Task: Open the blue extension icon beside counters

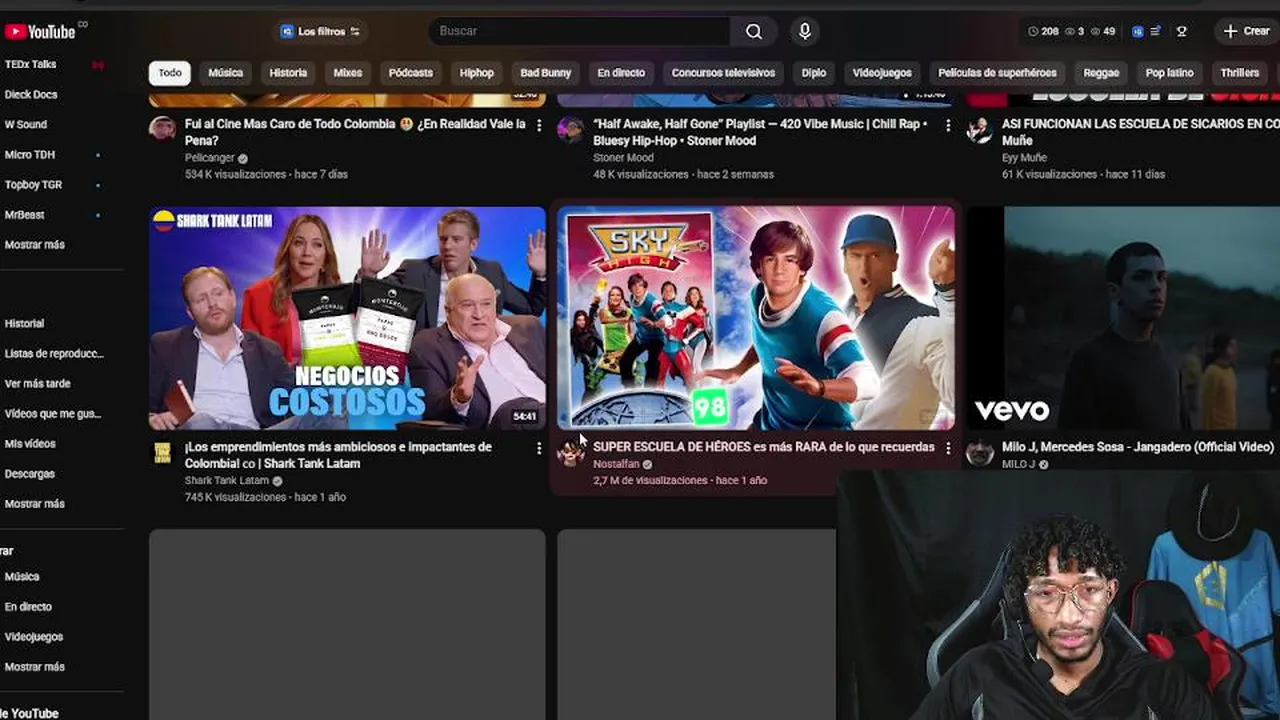Action: click(1137, 31)
